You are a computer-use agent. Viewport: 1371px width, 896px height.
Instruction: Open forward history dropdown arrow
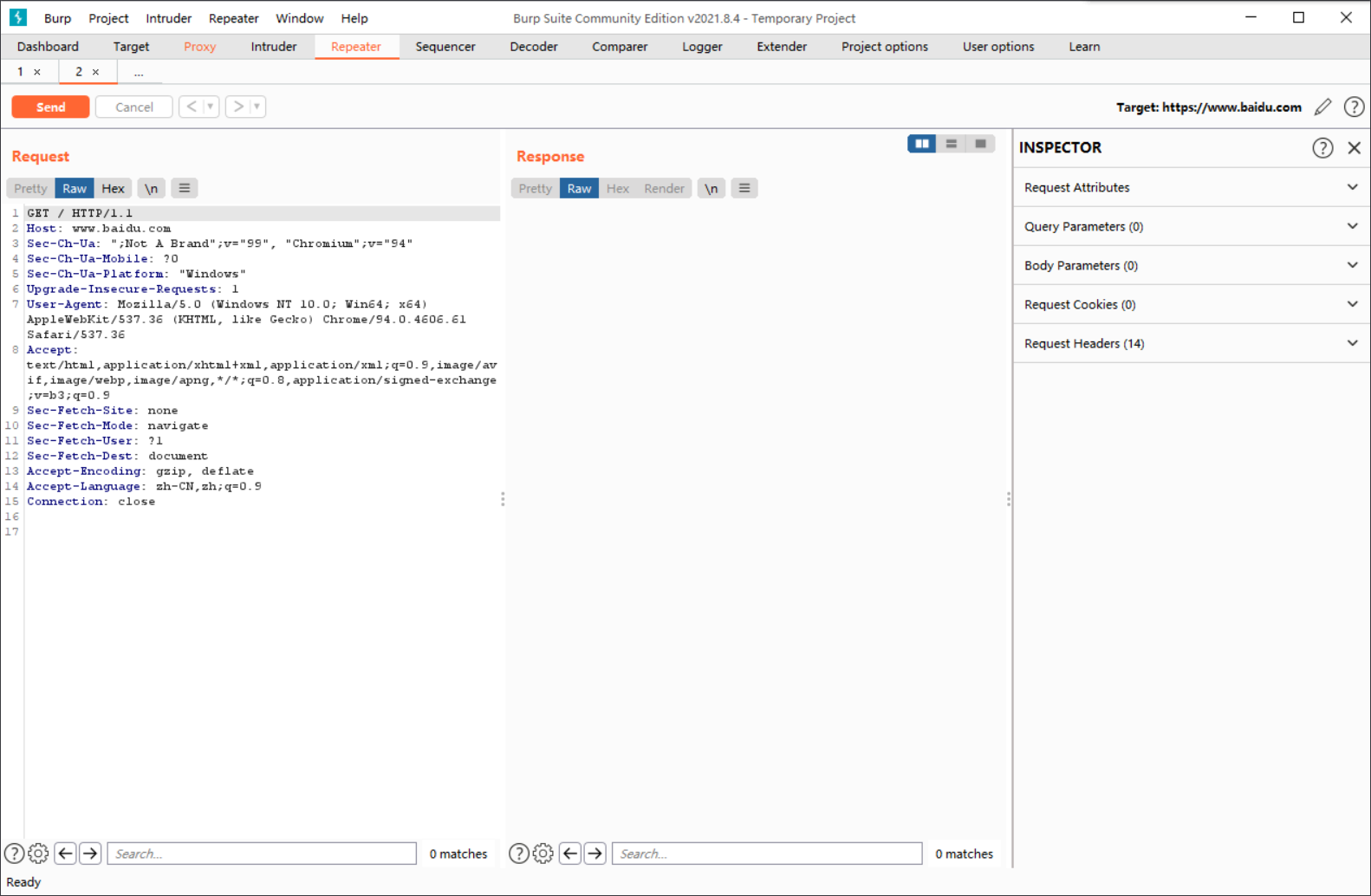pyautogui.click(x=257, y=107)
